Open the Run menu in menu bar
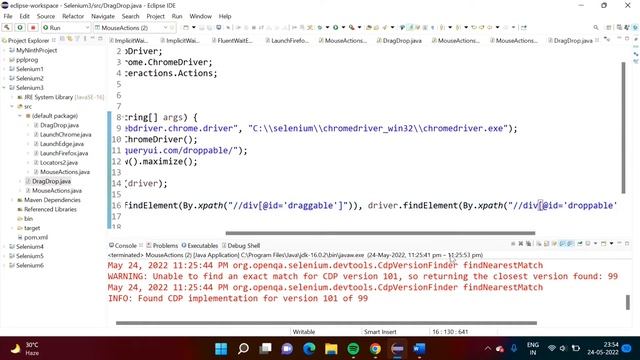640x360 pixels. (x=177, y=16)
